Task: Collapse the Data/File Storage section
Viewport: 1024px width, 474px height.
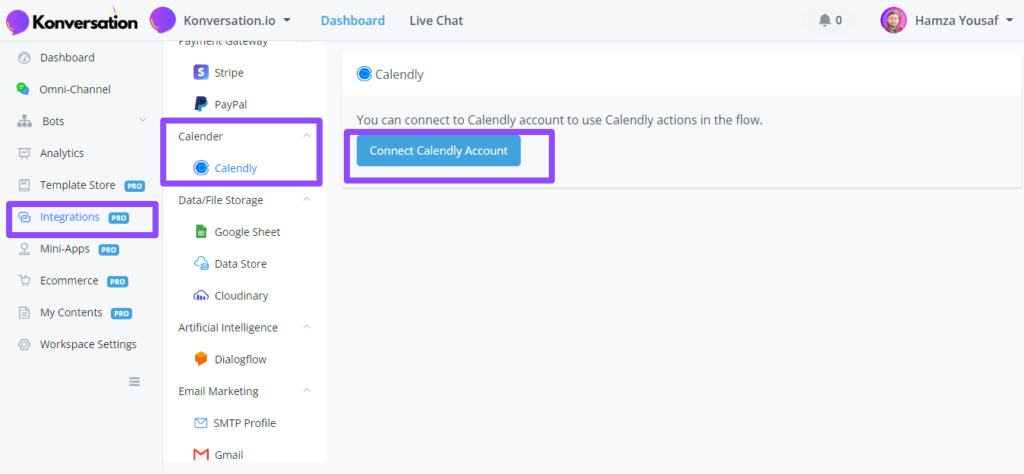Action: click(x=307, y=200)
